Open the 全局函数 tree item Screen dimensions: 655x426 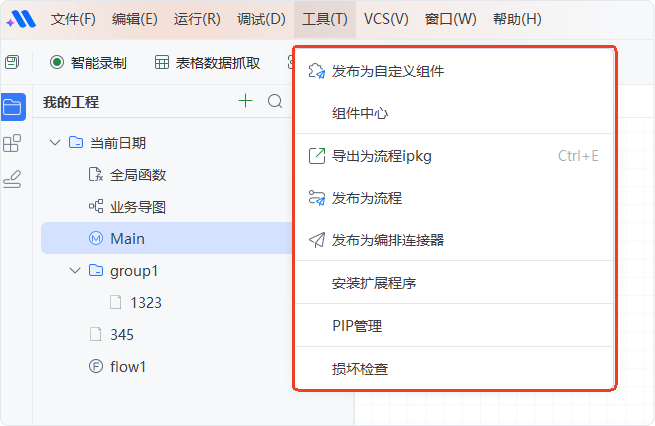pos(137,175)
